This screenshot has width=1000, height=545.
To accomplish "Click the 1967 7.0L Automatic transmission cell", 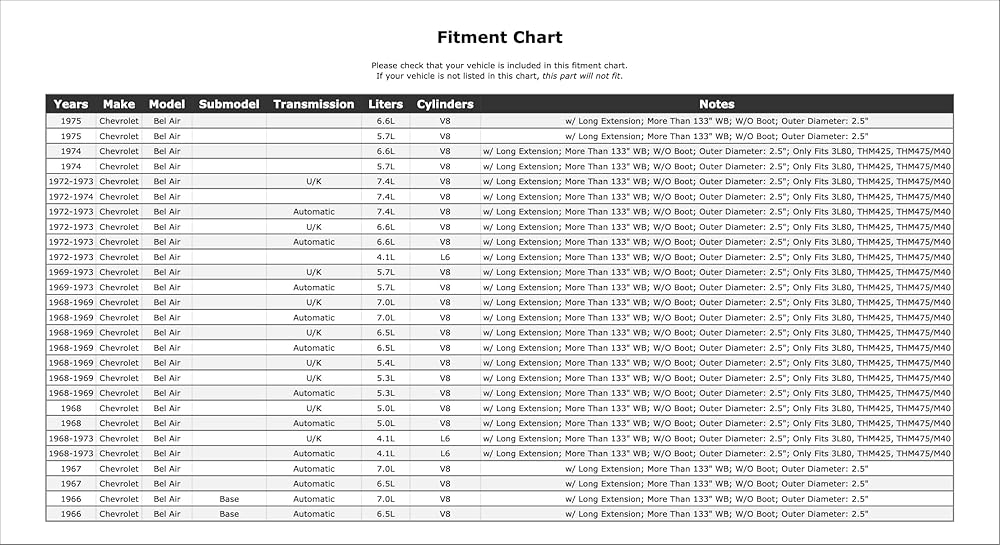I will 313,469.
